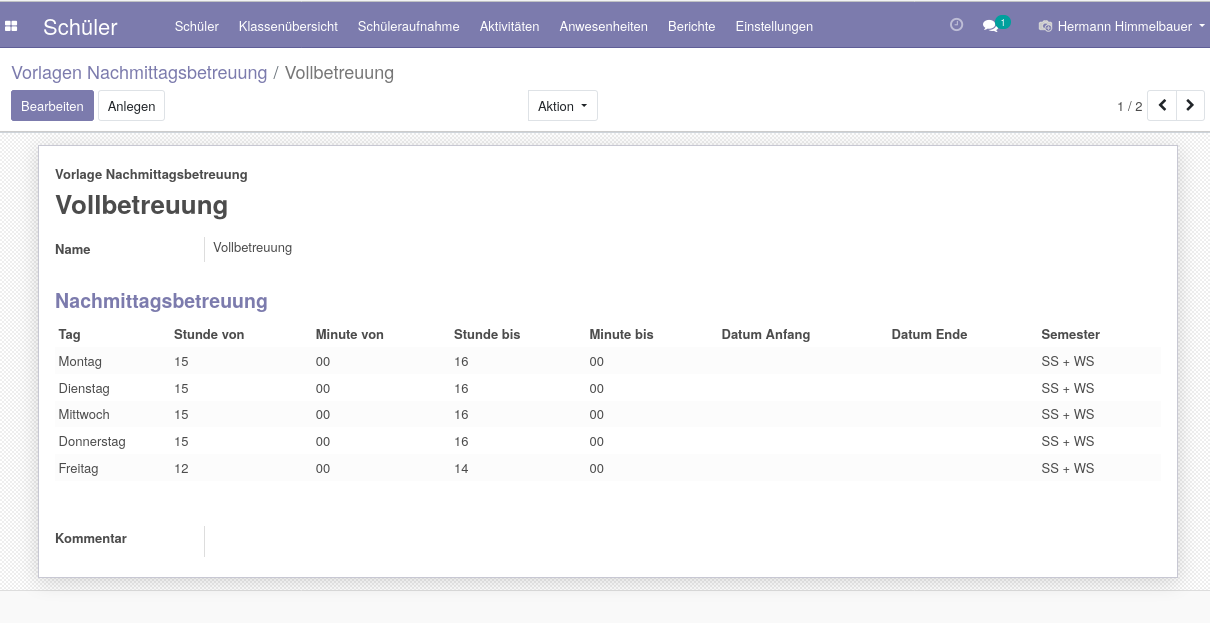Open Klassenübersicht menu
The height and width of the screenshot is (623, 1210).
(x=288, y=26)
